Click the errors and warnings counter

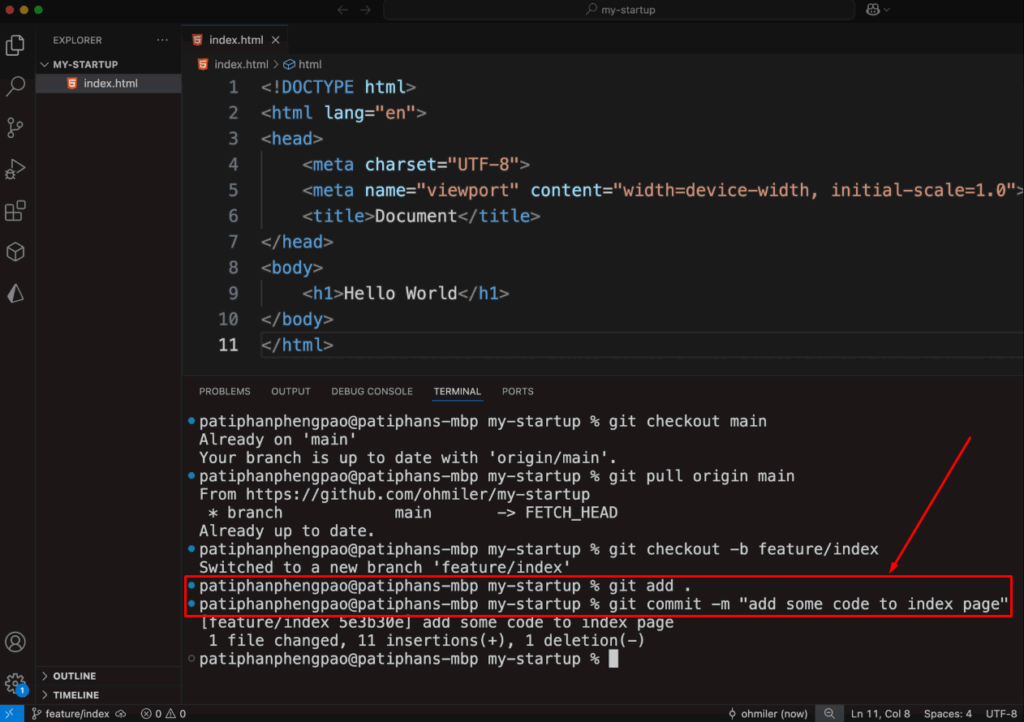click(163, 713)
